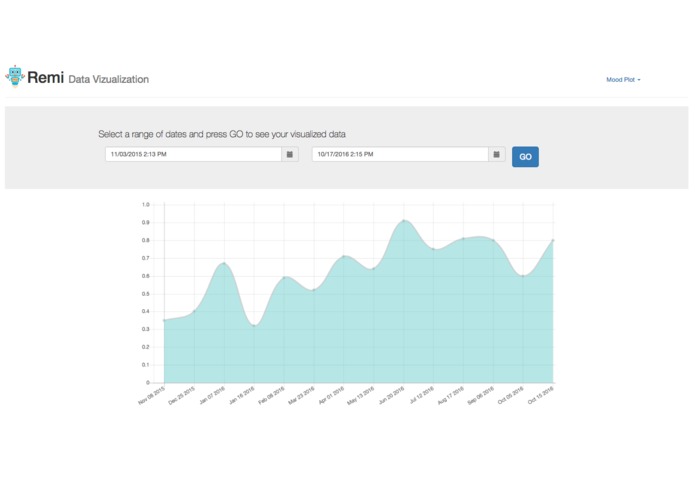This screenshot has width=695, height=494.
Task: Click the Jun 20 2016 x-axis label
Action: click(392, 395)
